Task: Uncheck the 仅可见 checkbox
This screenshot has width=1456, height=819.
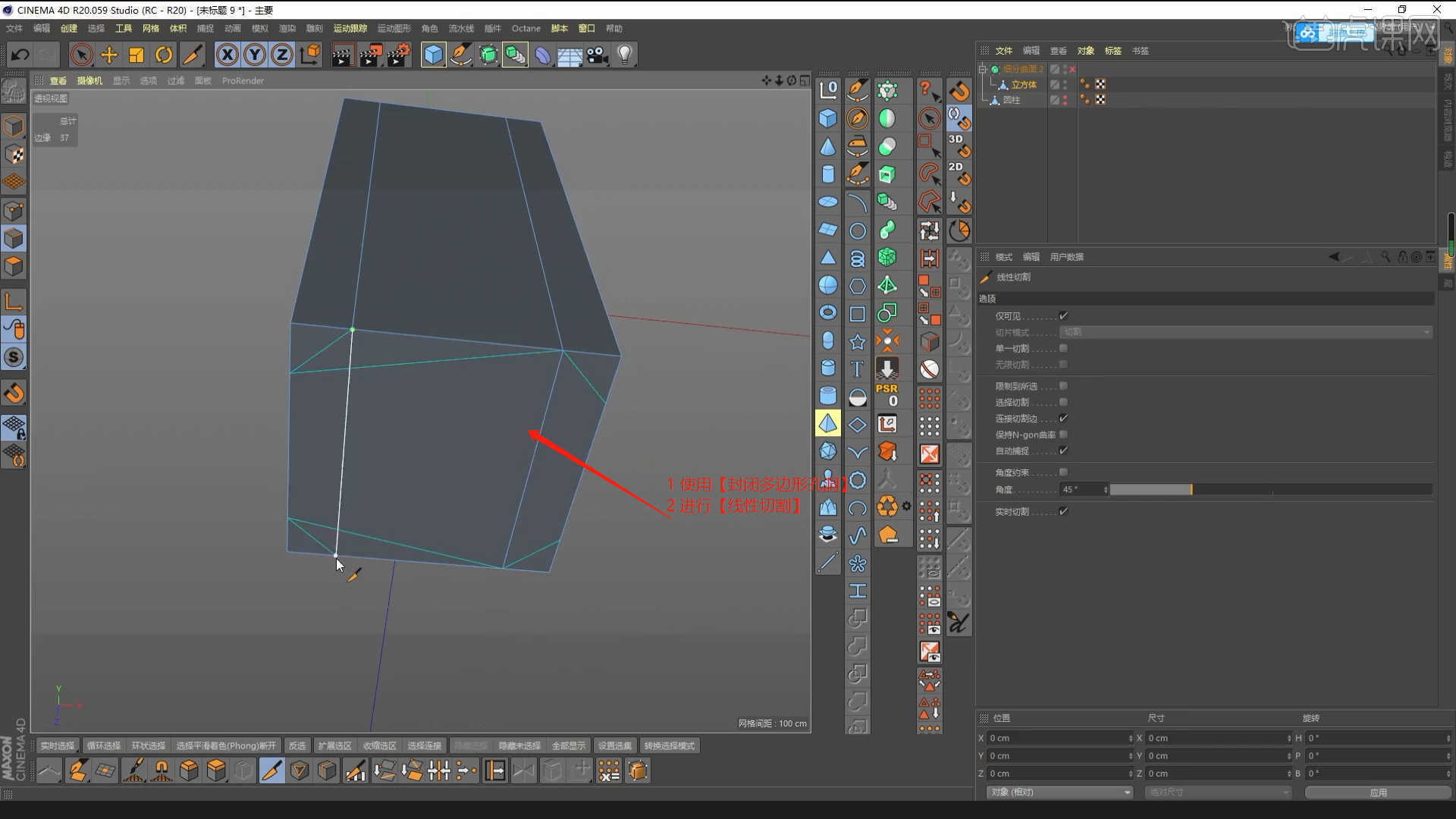Action: tap(1063, 315)
